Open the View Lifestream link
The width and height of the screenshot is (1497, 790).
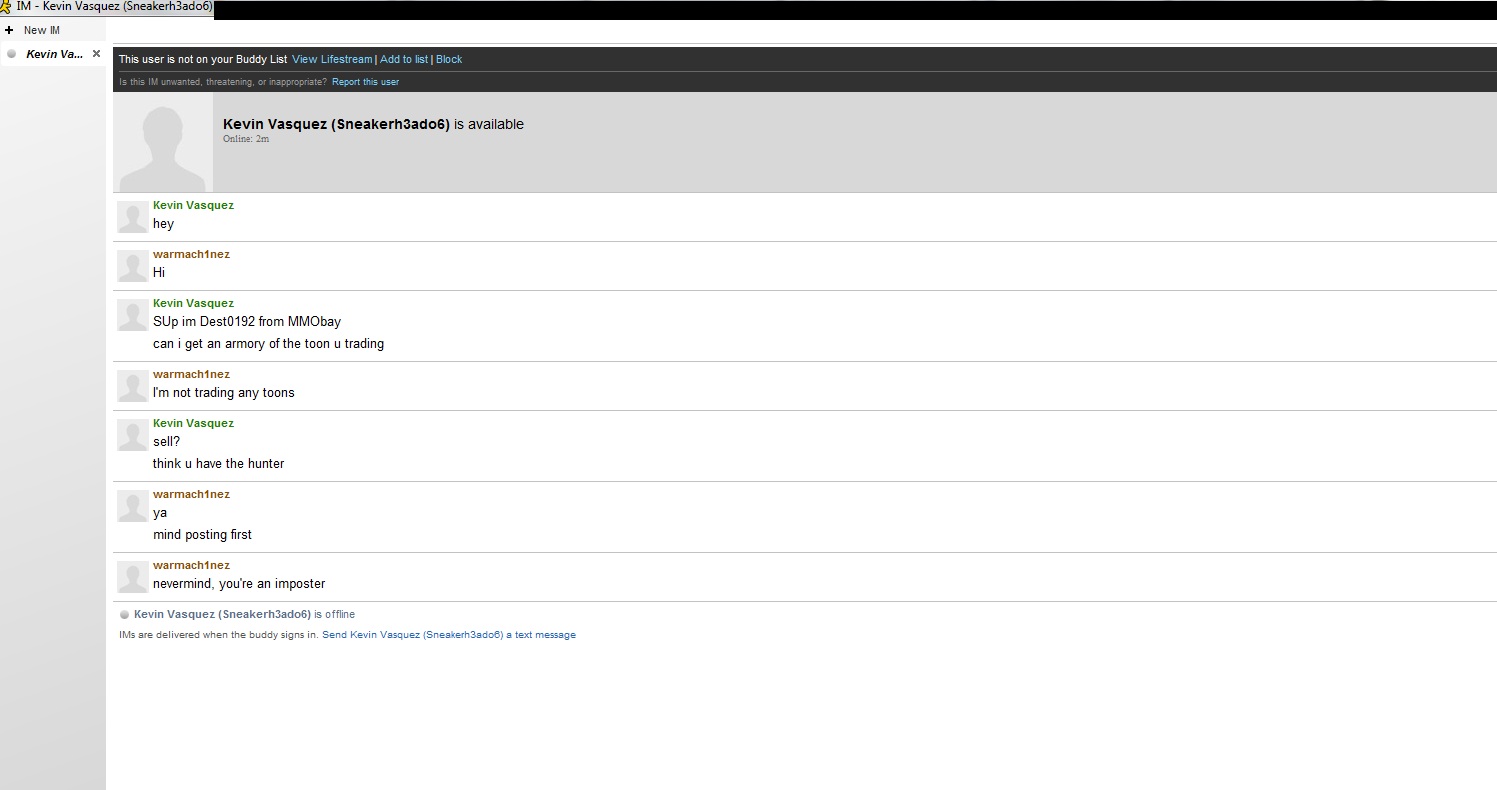(332, 59)
